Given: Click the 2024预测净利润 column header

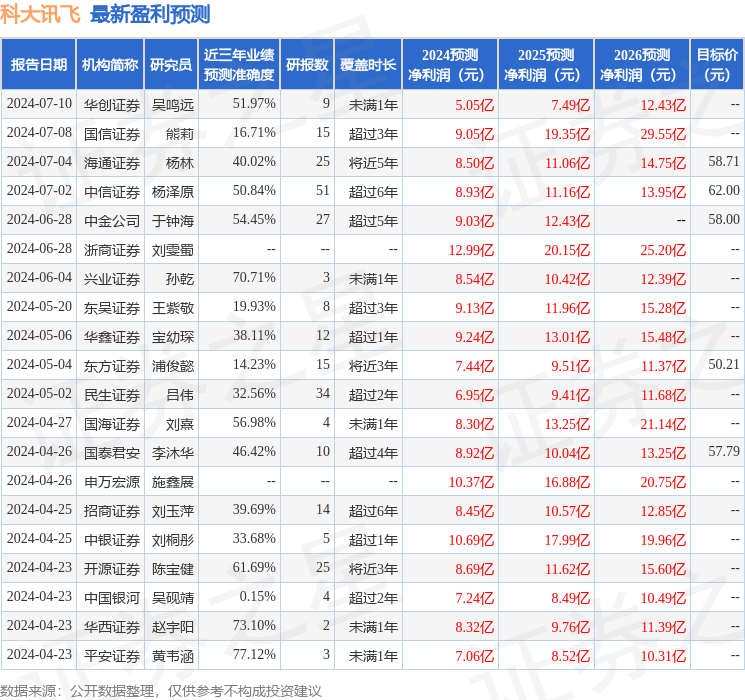Looking at the screenshot, I should point(450,65).
